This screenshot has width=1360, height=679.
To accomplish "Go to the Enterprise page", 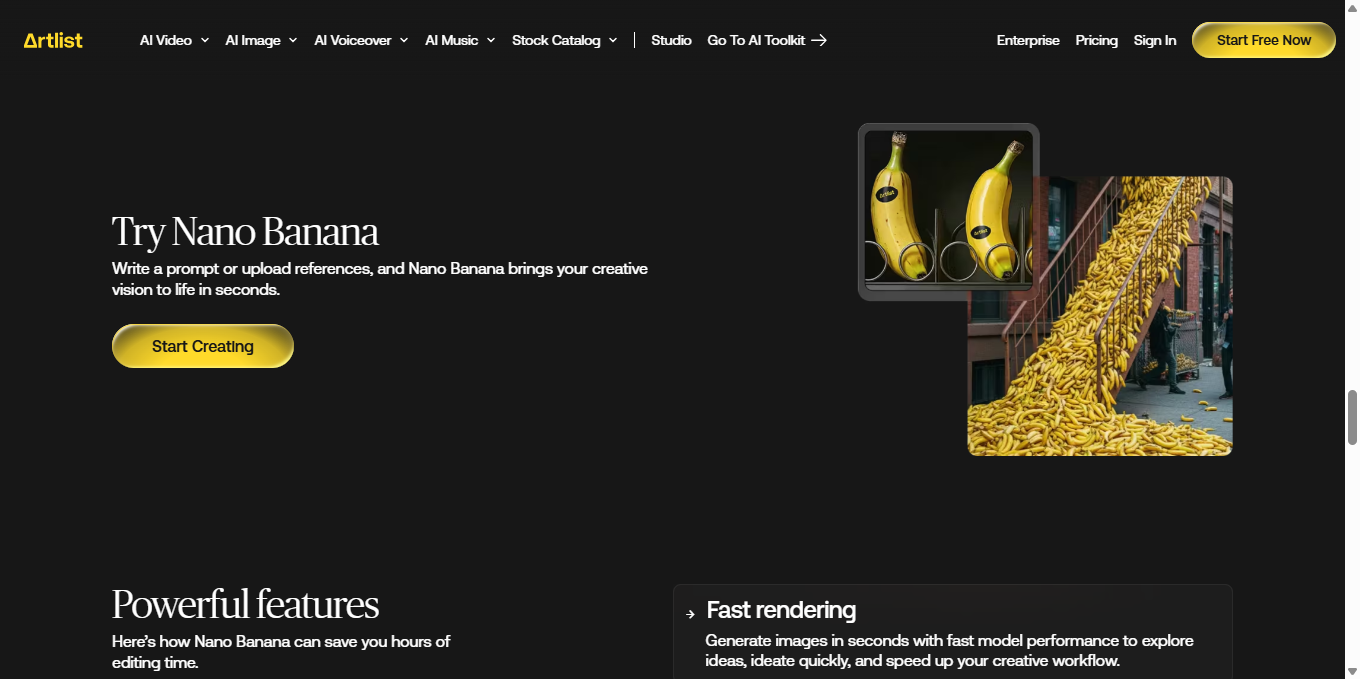I will (1028, 40).
